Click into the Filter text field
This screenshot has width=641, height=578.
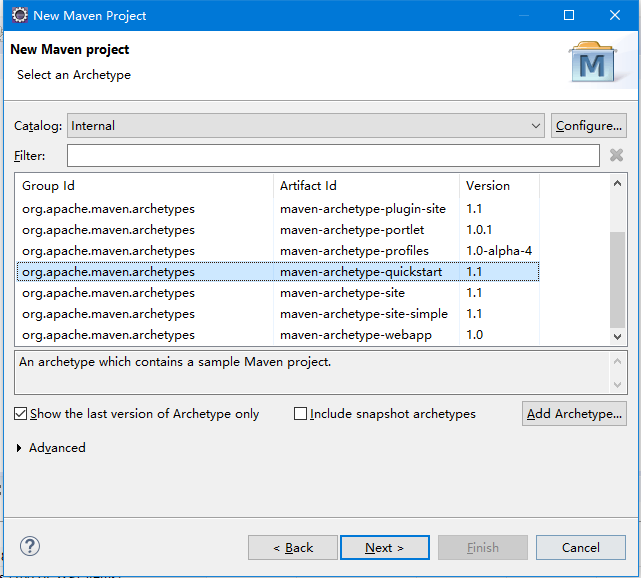(332, 155)
